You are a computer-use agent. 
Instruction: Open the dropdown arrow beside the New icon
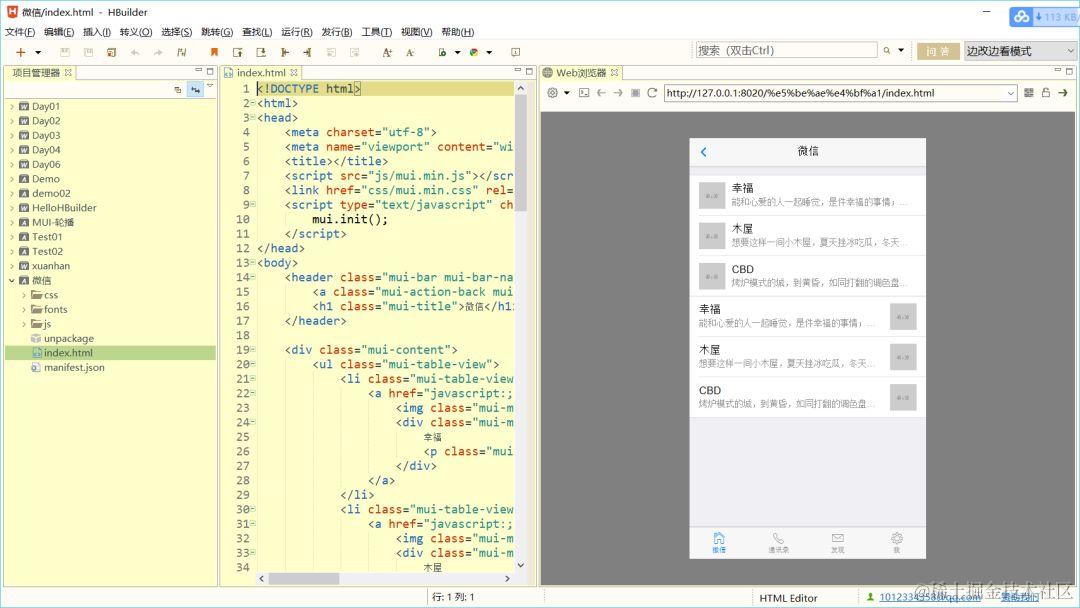(x=38, y=52)
